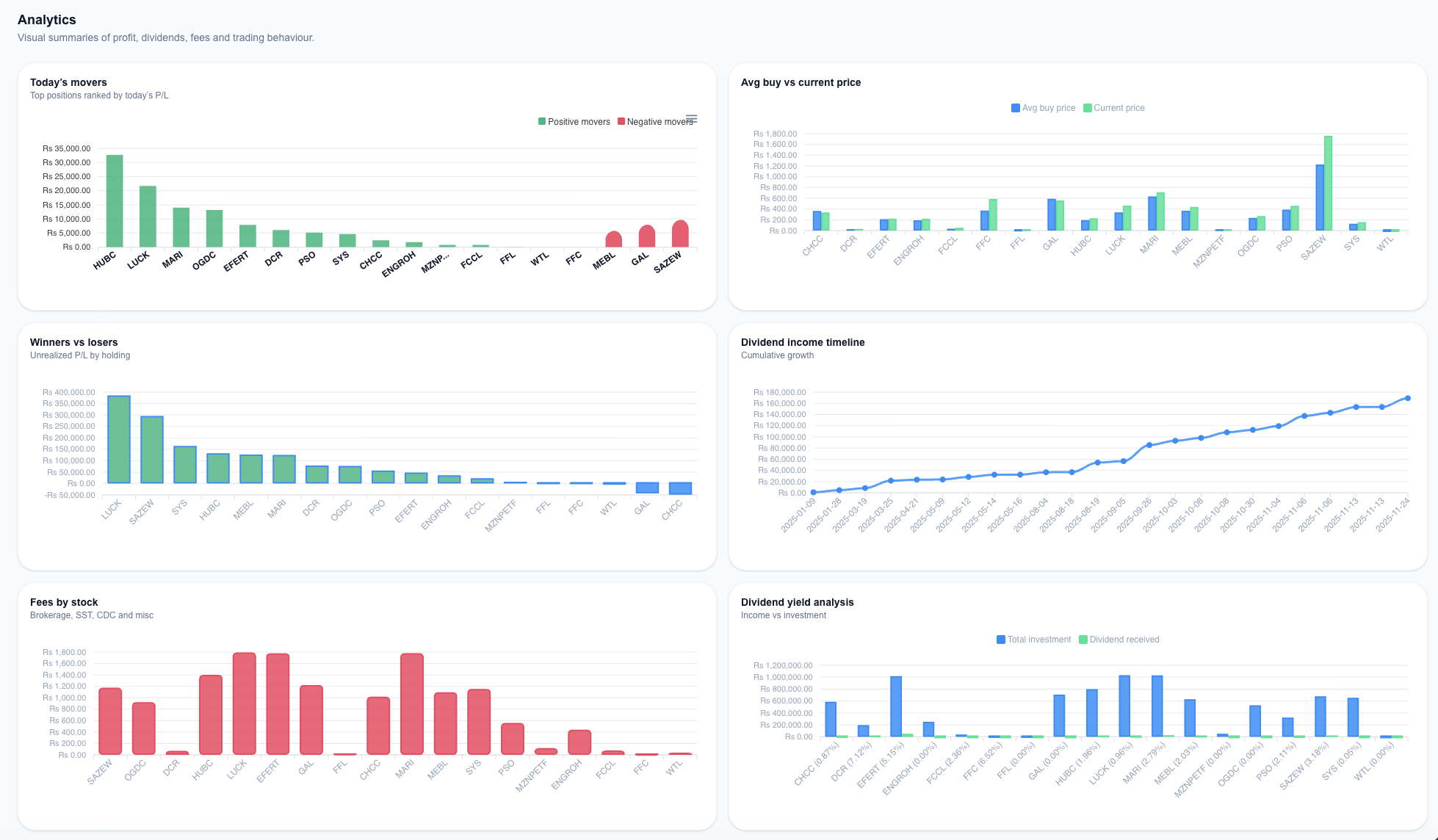The image size is (1438, 840).
Task: Click the MARI investment bar in yield analysis
Action: [x=1159, y=705]
